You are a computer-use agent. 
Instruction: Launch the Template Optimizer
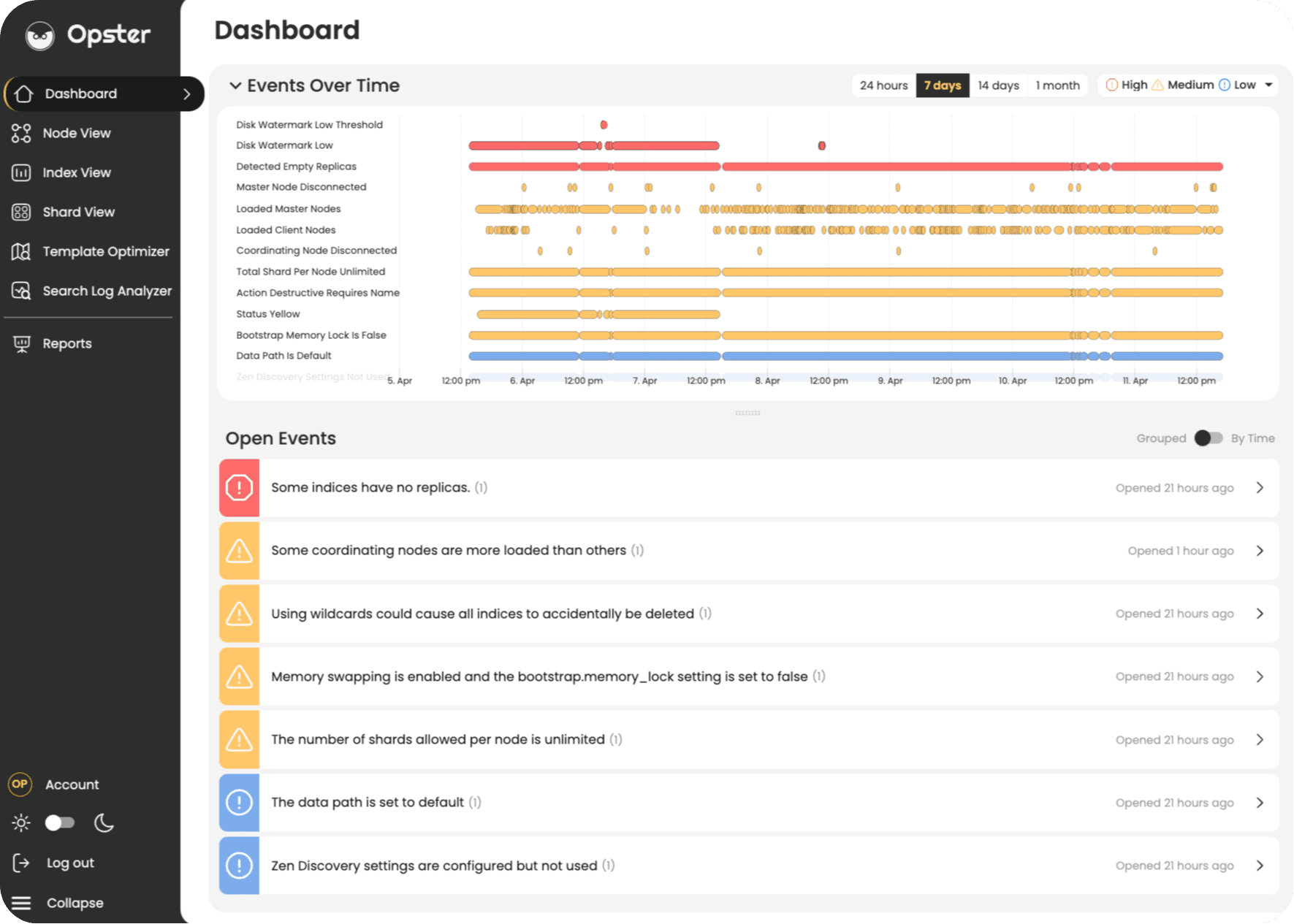click(x=105, y=251)
